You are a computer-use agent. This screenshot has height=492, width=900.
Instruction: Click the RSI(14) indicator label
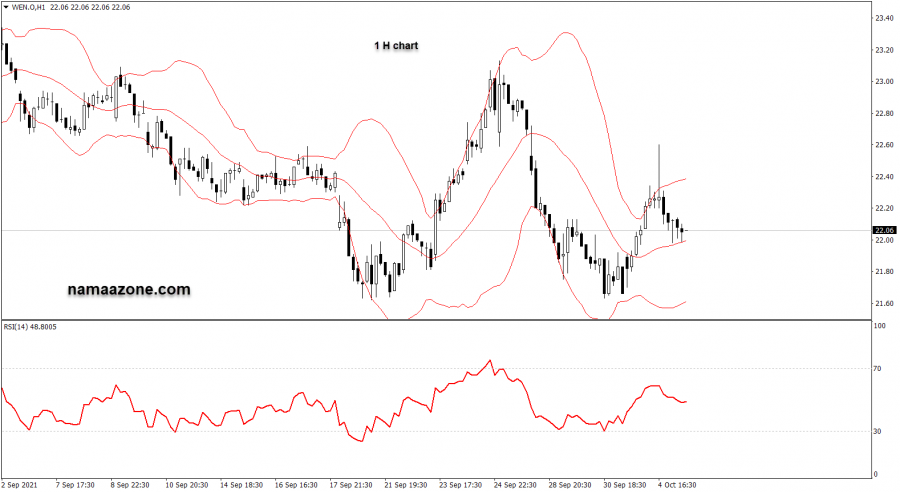pyautogui.click(x=31, y=326)
